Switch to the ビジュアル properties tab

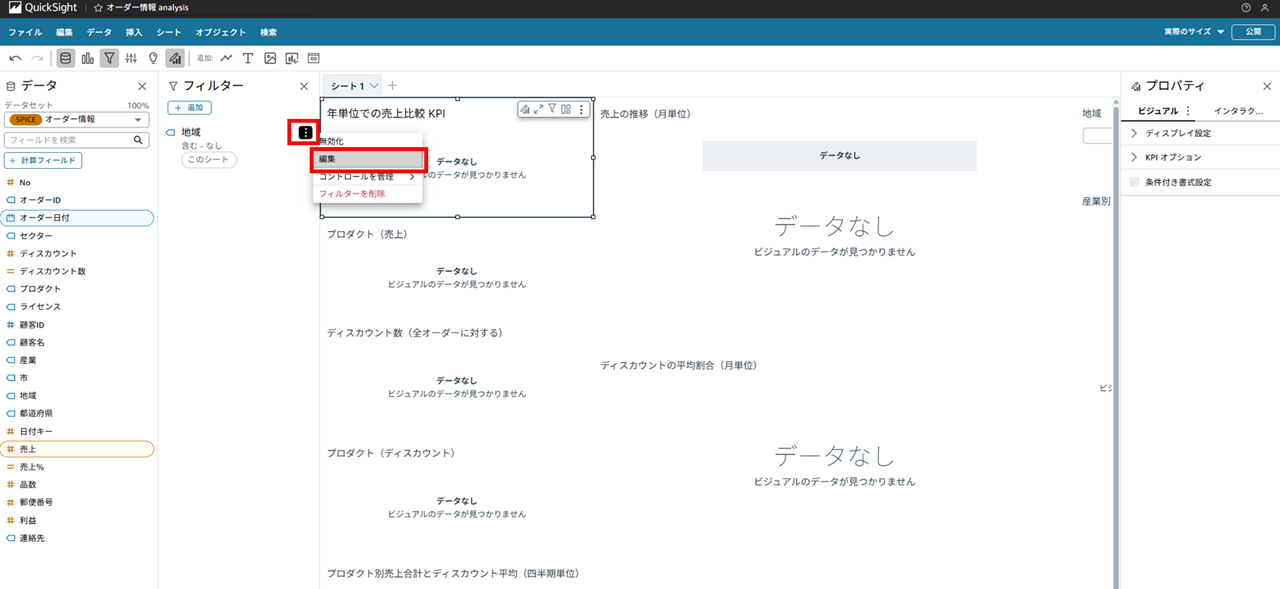[1158, 111]
